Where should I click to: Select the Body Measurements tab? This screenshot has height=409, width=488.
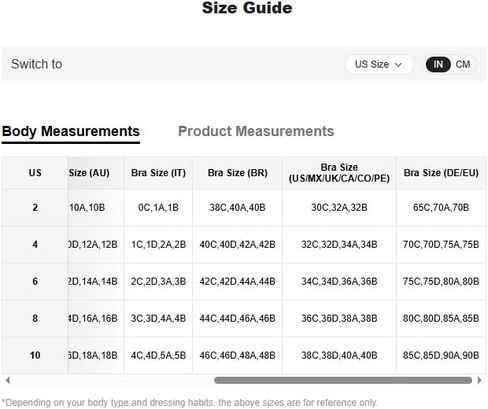(x=71, y=131)
